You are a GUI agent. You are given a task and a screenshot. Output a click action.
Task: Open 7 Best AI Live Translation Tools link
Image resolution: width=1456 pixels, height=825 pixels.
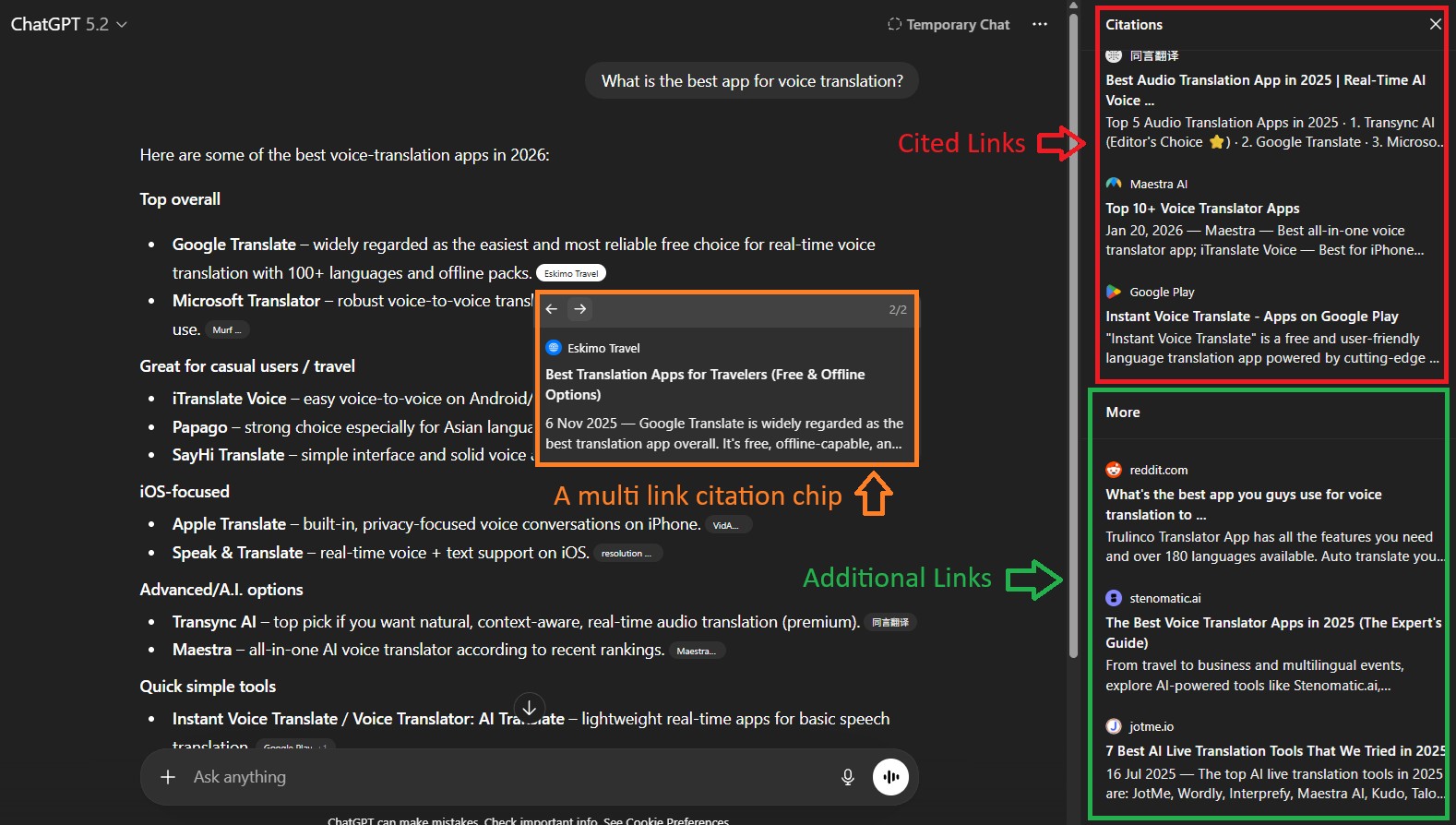coord(1275,751)
